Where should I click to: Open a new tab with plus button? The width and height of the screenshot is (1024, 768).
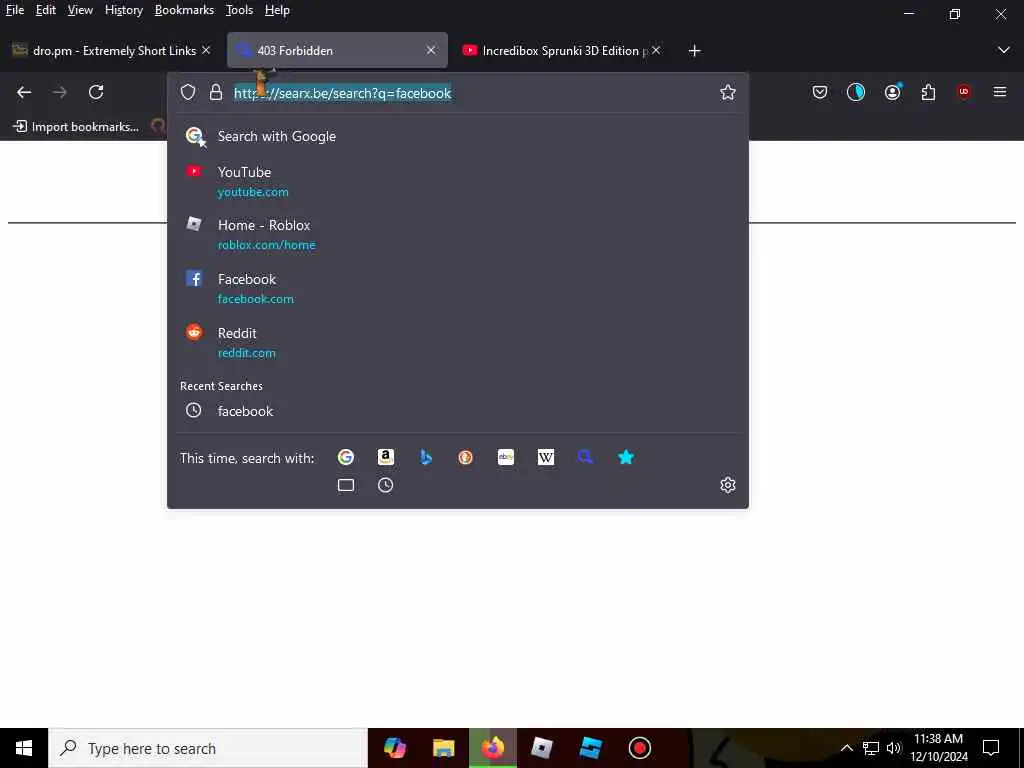(x=694, y=50)
